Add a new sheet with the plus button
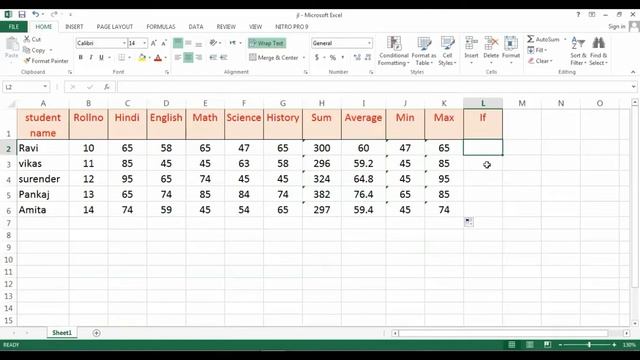Viewport: 640px width, 360px height. pos(96,333)
